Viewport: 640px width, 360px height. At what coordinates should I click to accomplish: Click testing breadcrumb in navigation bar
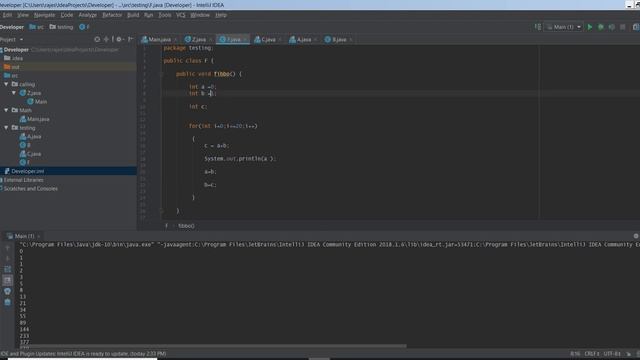pyautogui.click(x=61, y=27)
